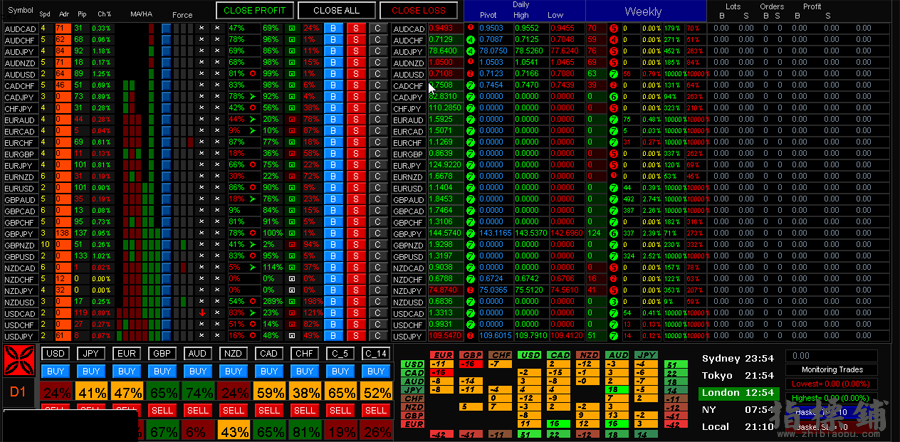The width and height of the screenshot is (900, 442).
Task: Click the CLOSE LOSS button
Action: 418,10
